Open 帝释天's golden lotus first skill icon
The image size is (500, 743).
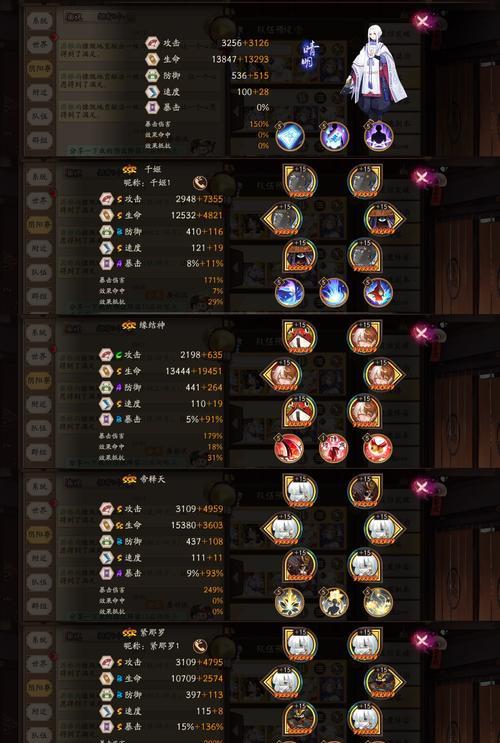pos(289,602)
